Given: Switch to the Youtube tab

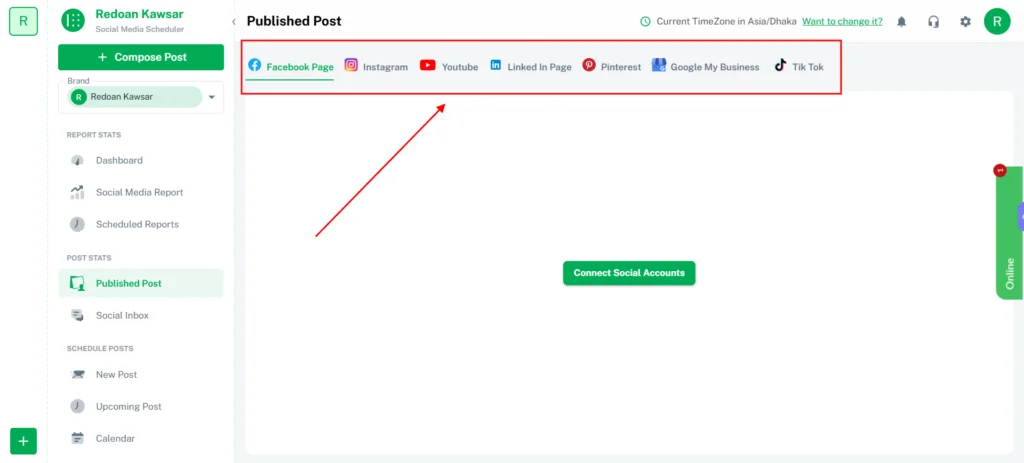Looking at the screenshot, I should (x=449, y=66).
